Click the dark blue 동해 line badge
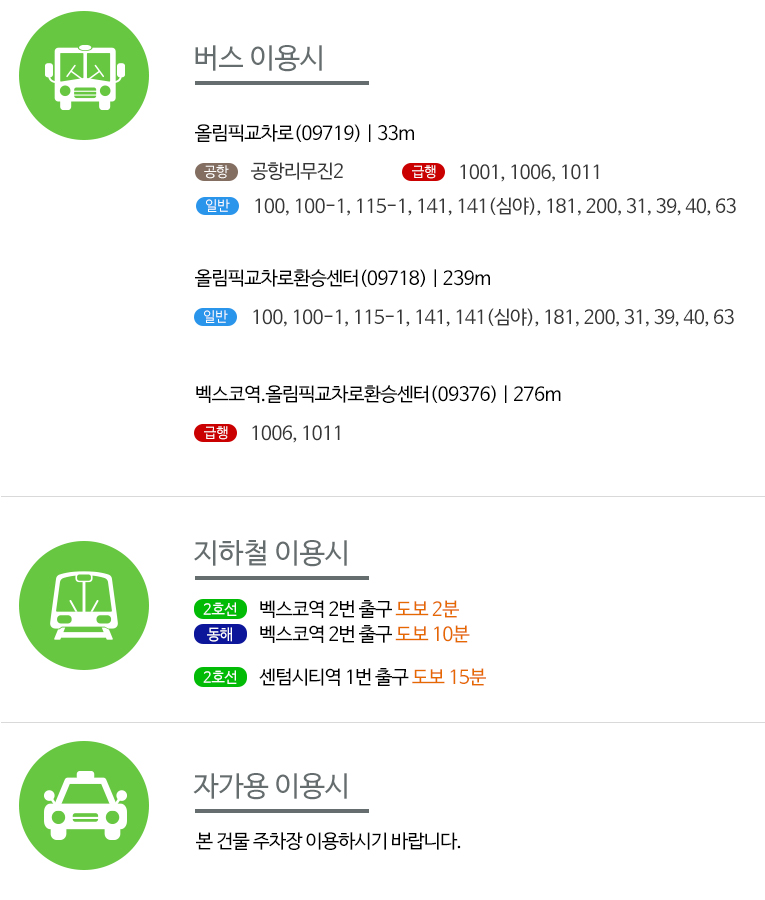Image resolution: width=765 pixels, height=900 pixels. click(x=220, y=634)
